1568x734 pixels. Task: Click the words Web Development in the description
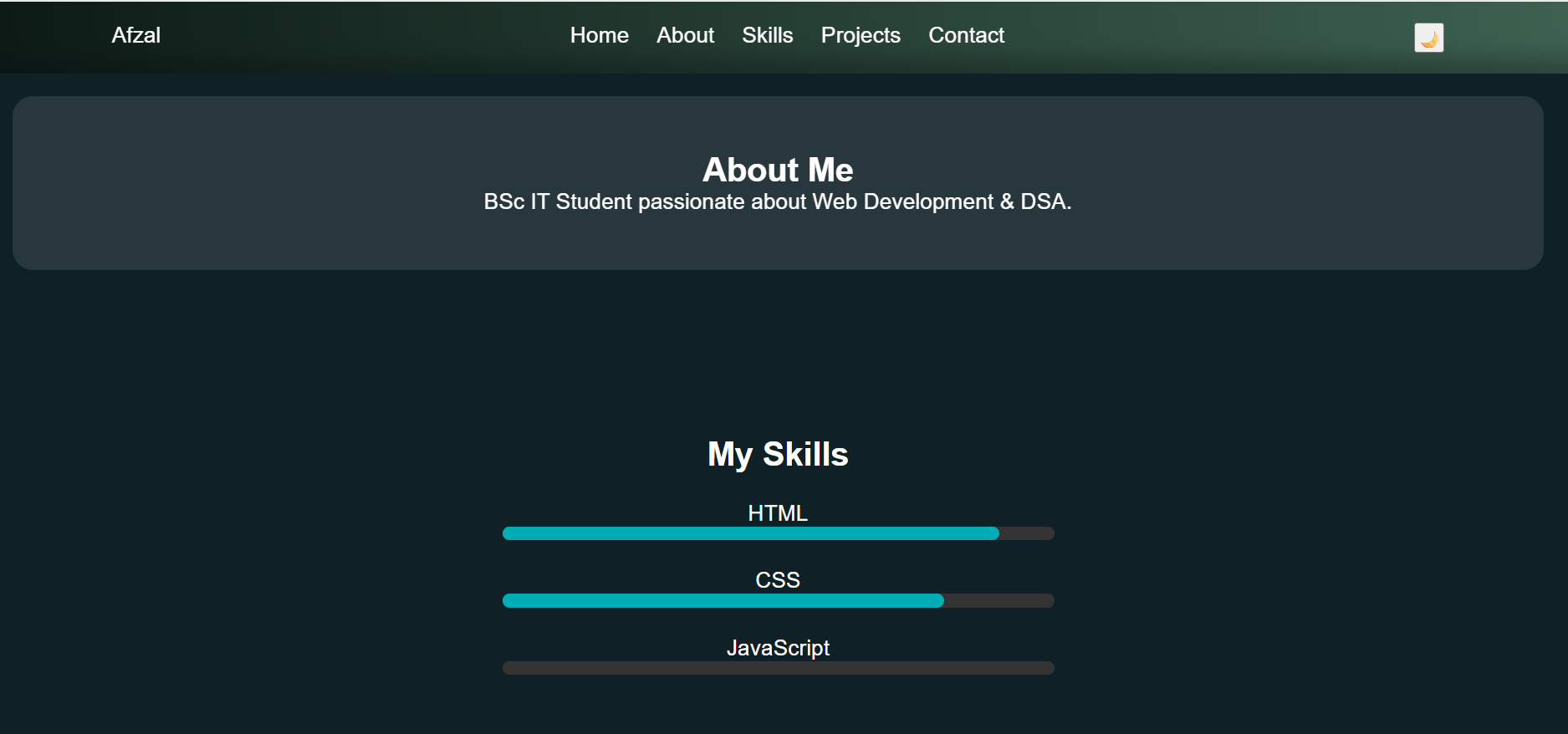pyautogui.click(x=902, y=201)
